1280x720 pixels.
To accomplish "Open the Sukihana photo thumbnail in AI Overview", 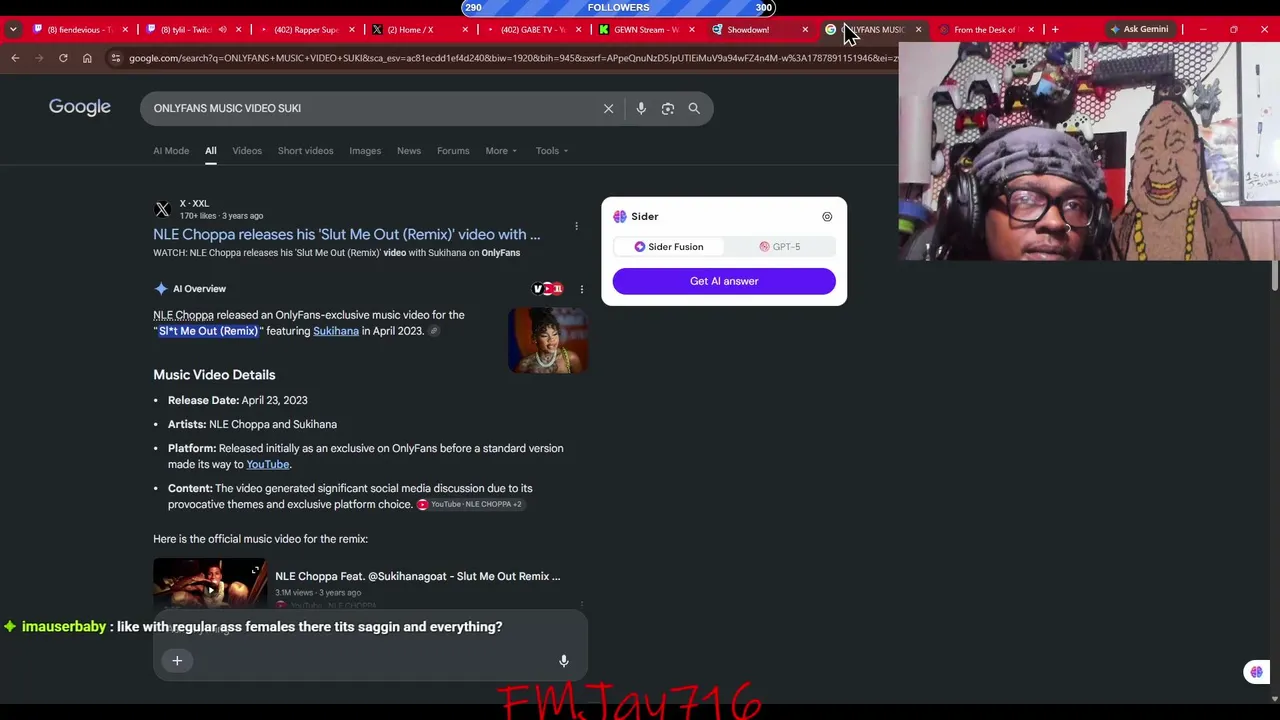I will click(x=548, y=340).
